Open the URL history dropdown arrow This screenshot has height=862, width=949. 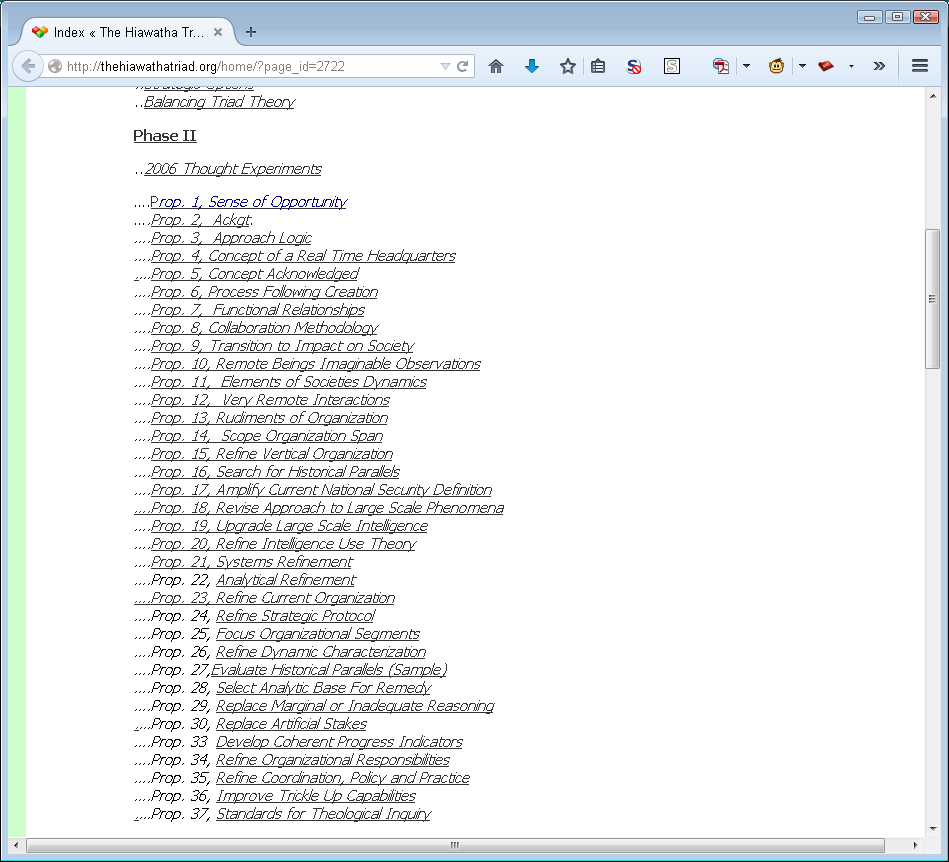click(x=445, y=66)
